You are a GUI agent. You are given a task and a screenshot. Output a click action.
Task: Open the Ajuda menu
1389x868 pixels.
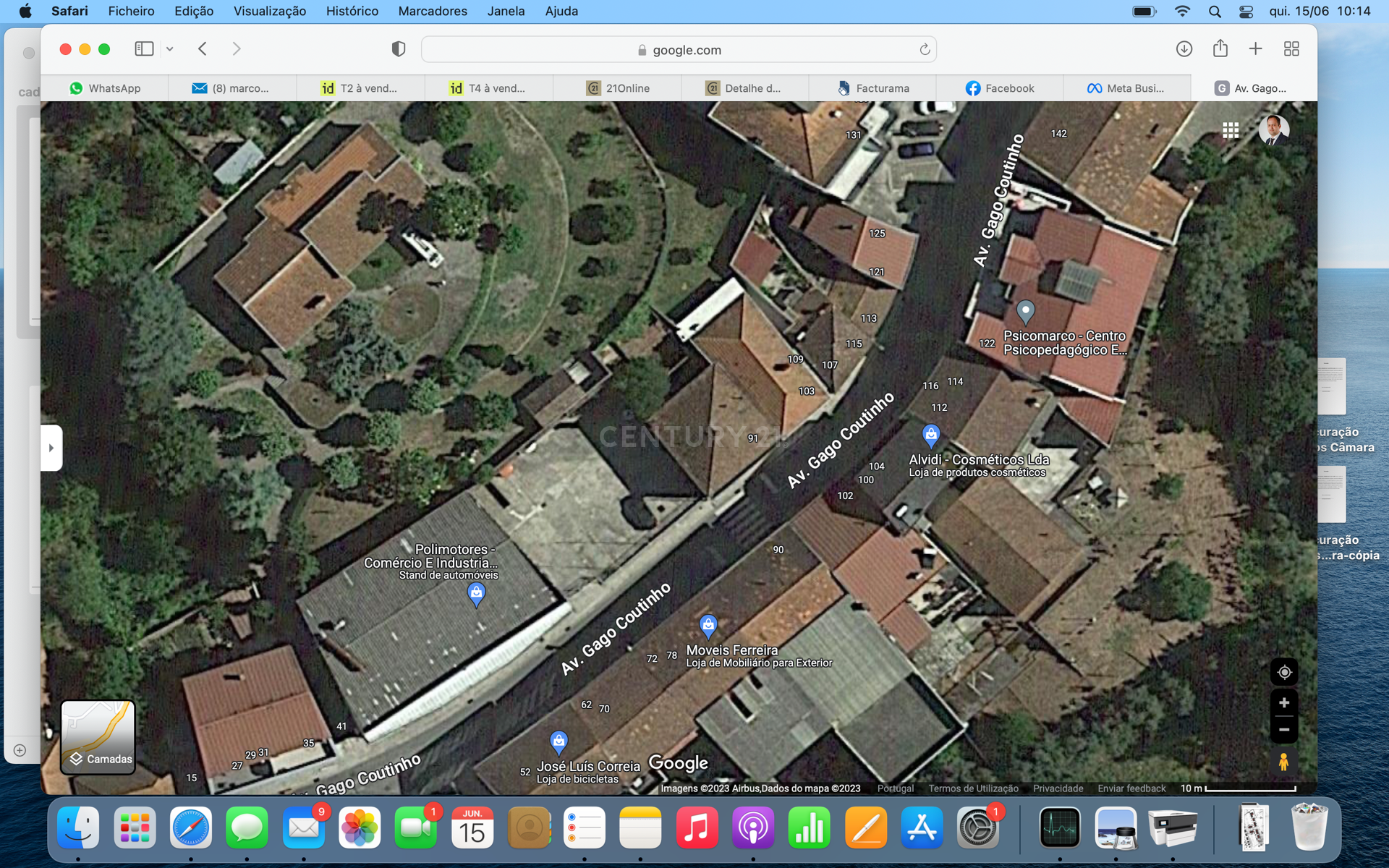pos(561,11)
